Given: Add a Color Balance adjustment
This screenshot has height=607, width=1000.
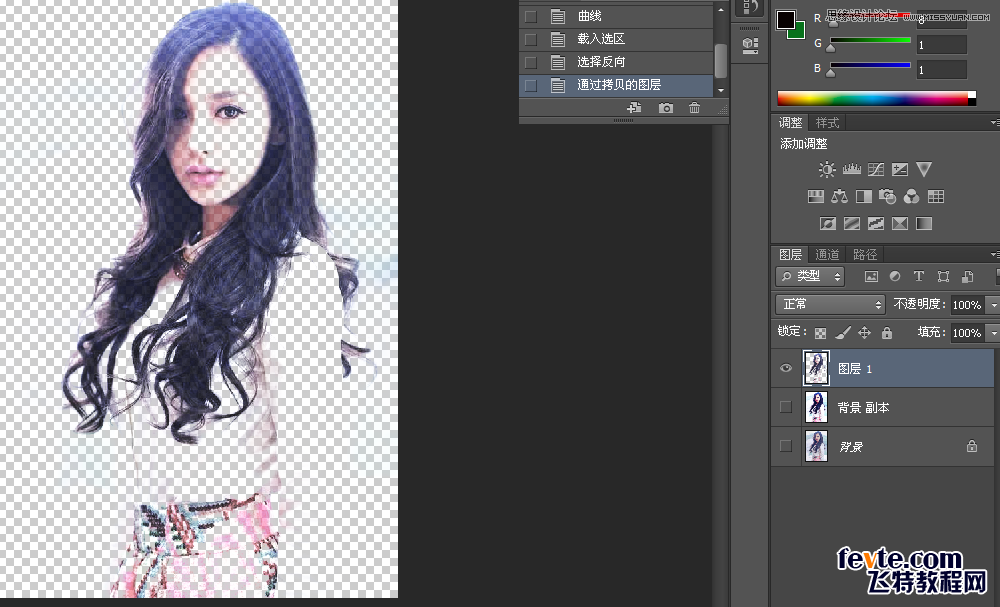Looking at the screenshot, I should (x=839, y=197).
